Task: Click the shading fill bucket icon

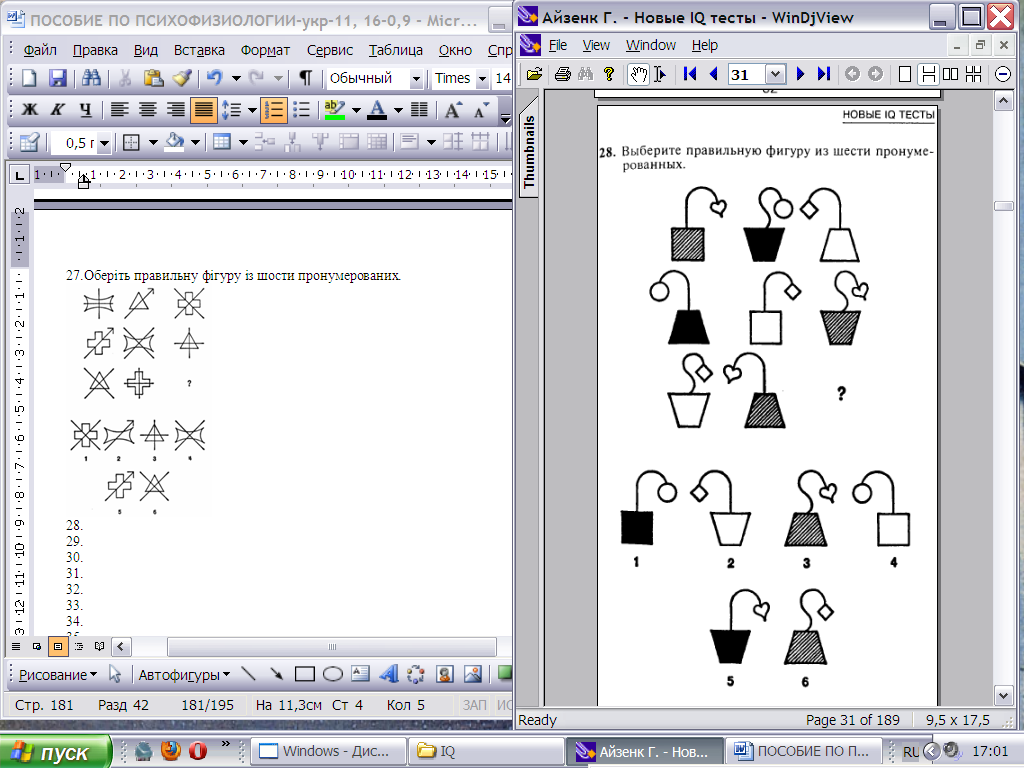Action: 174,142
